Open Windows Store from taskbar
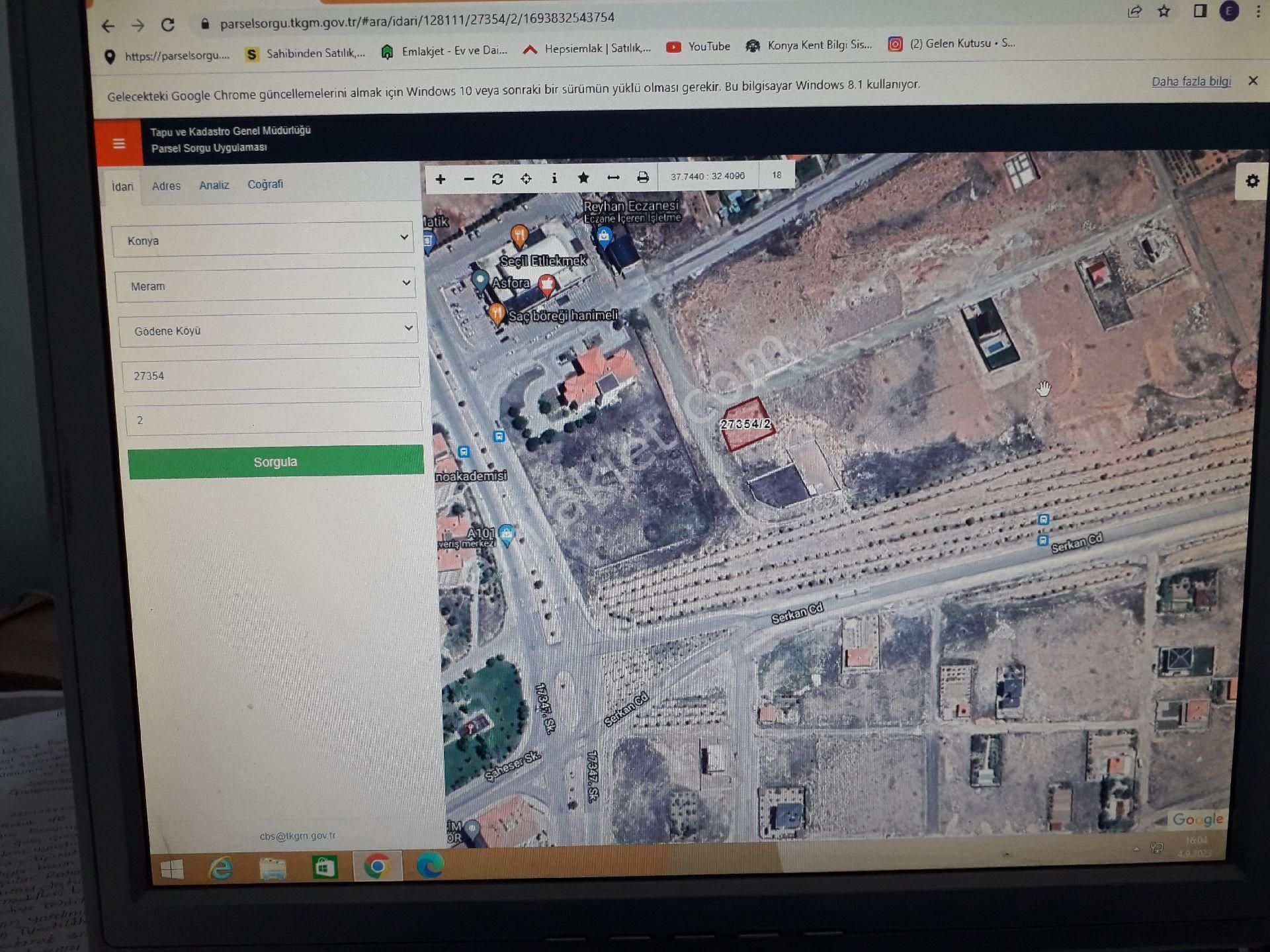1270x952 pixels. 324,867
